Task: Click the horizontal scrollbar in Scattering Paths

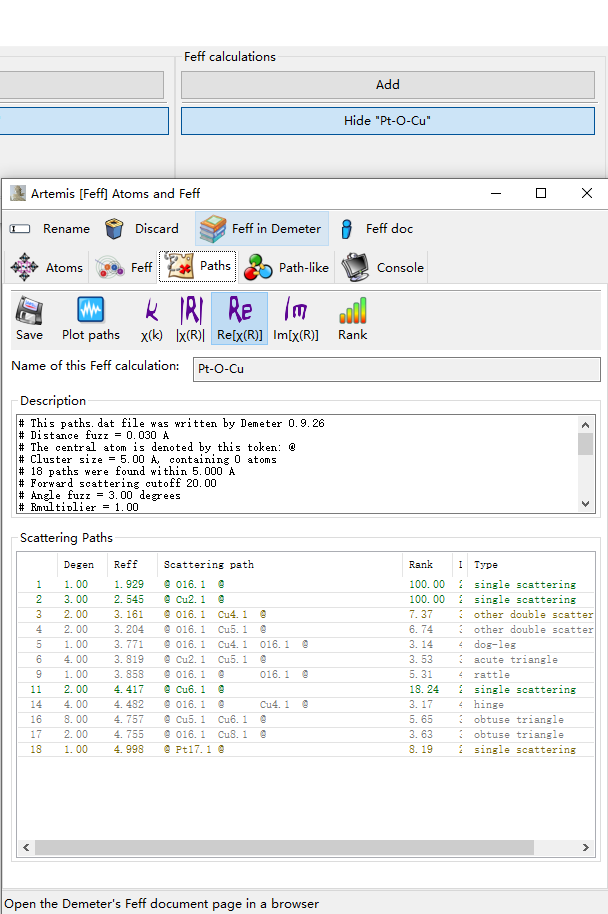Action: click(x=300, y=848)
